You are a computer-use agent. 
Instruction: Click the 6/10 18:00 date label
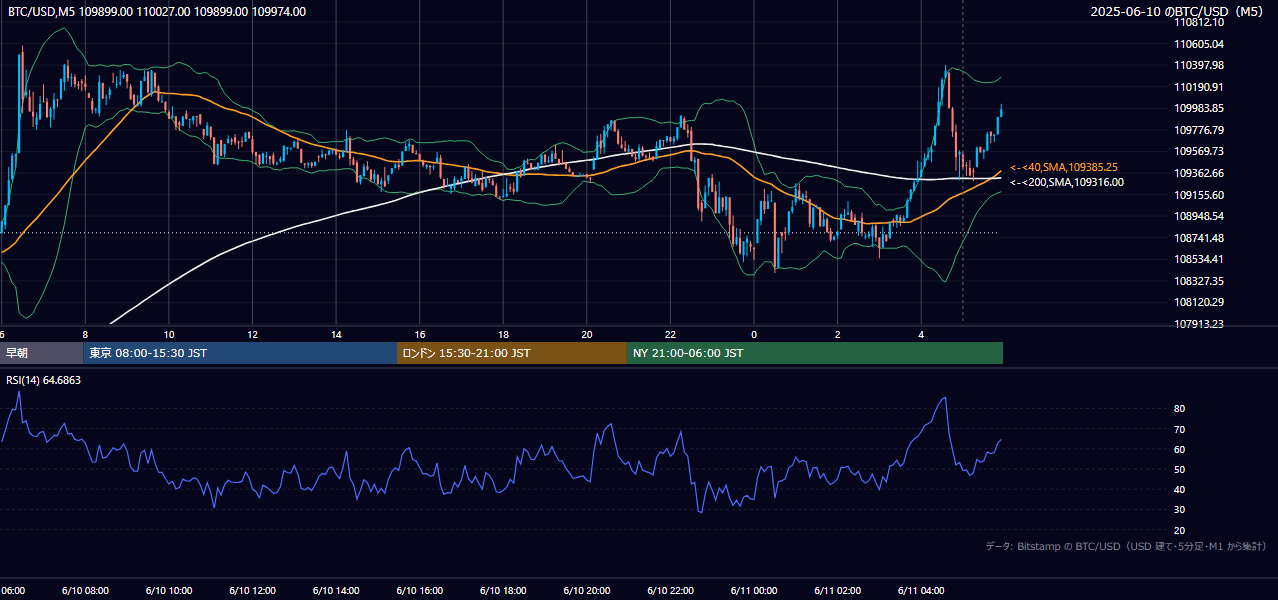(x=504, y=590)
